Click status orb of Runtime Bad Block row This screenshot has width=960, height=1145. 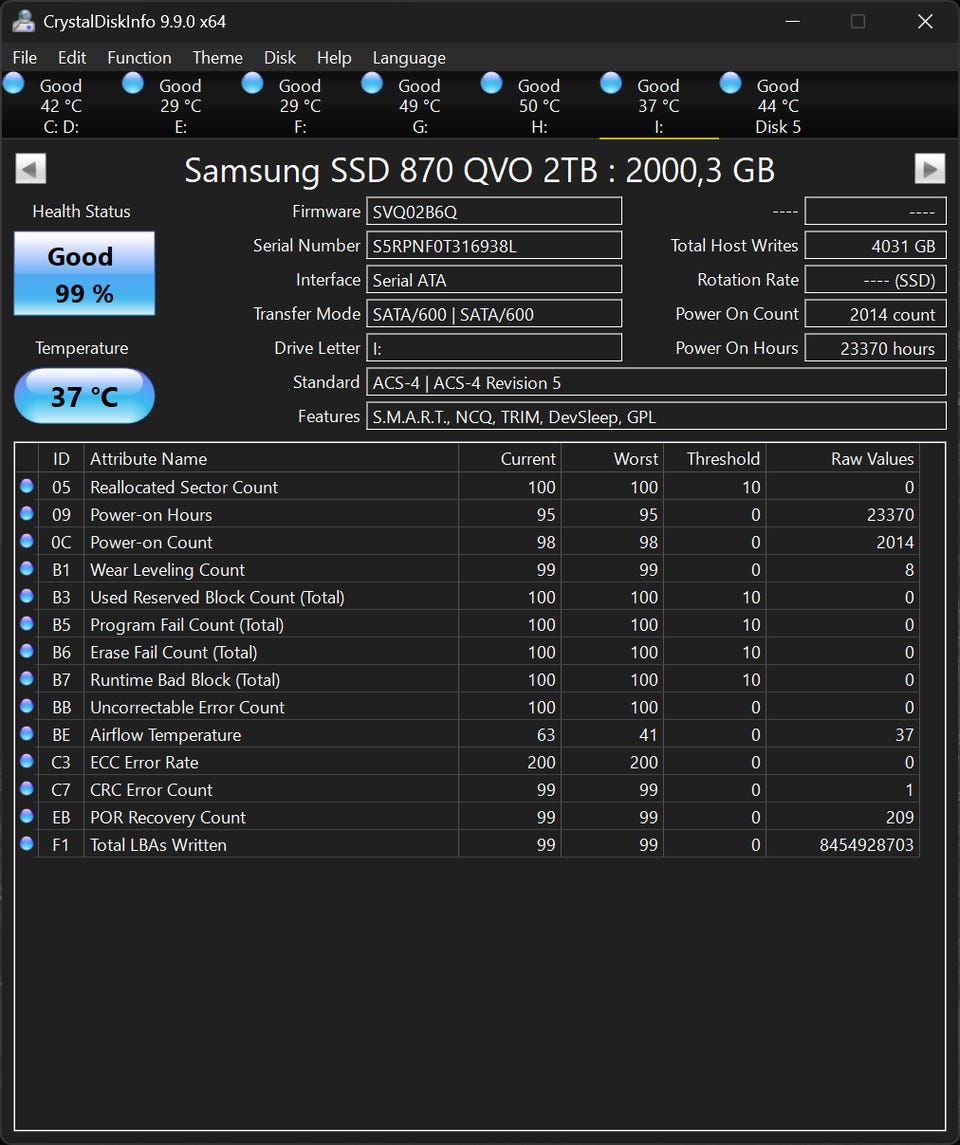pos(27,678)
